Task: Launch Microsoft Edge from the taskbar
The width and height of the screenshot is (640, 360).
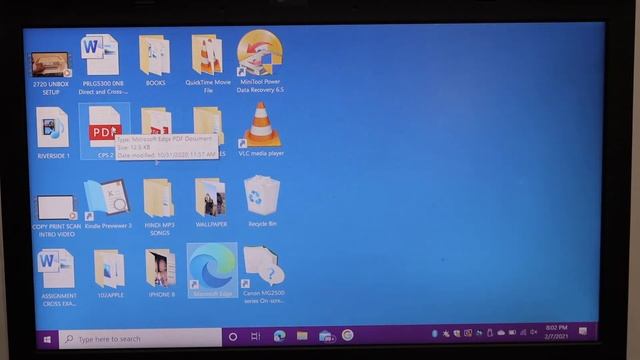Action: click(279, 336)
